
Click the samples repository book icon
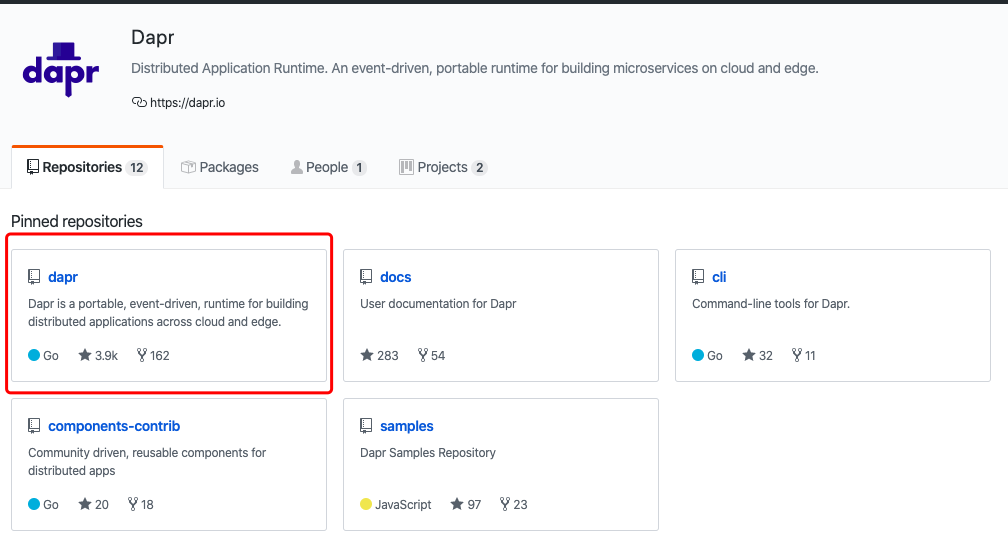(366, 426)
